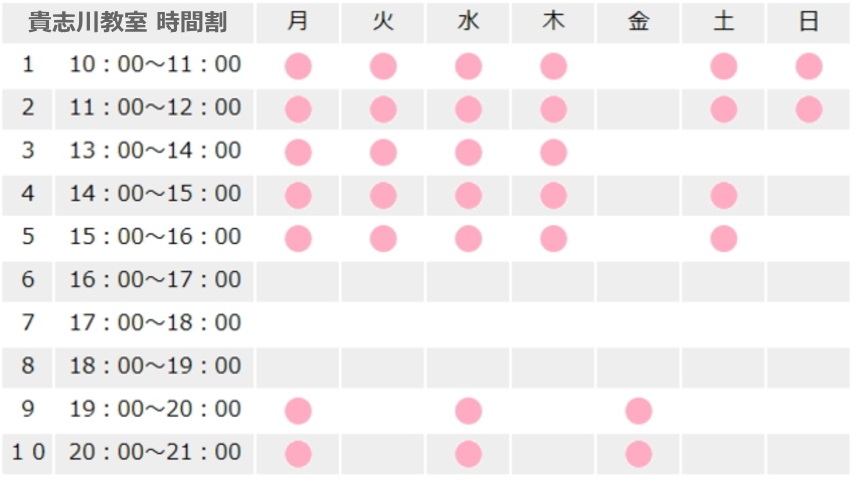Click Wednesday 13:00 availability dot
The height and width of the screenshot is (480, 855).
[468, 153]
